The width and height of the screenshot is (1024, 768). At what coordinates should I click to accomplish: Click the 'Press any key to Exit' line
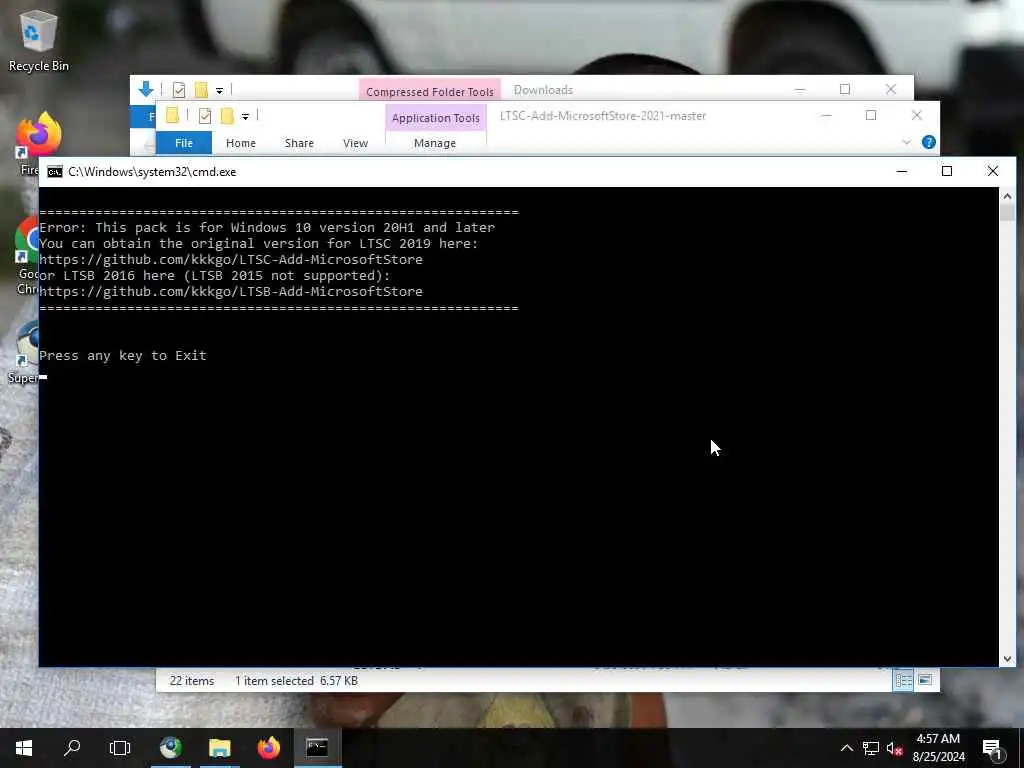[123, 355]
